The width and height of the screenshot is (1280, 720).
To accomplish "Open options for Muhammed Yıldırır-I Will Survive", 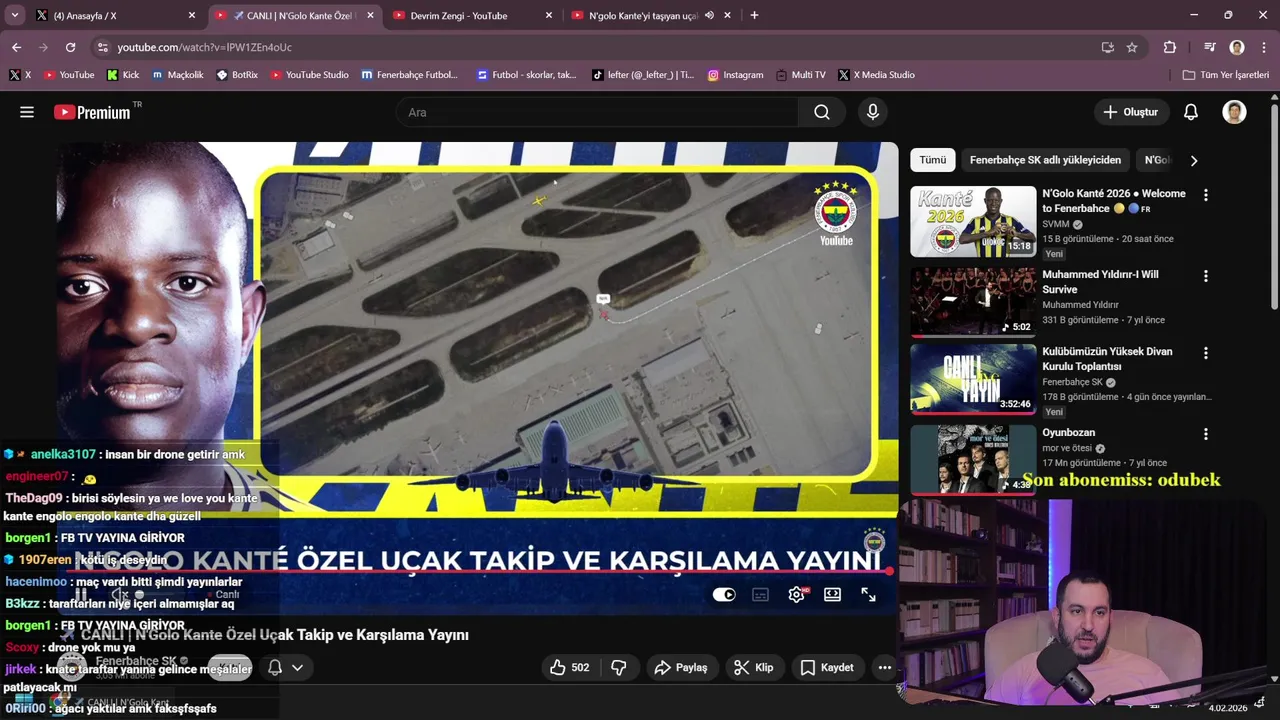I will point(1205,276).
